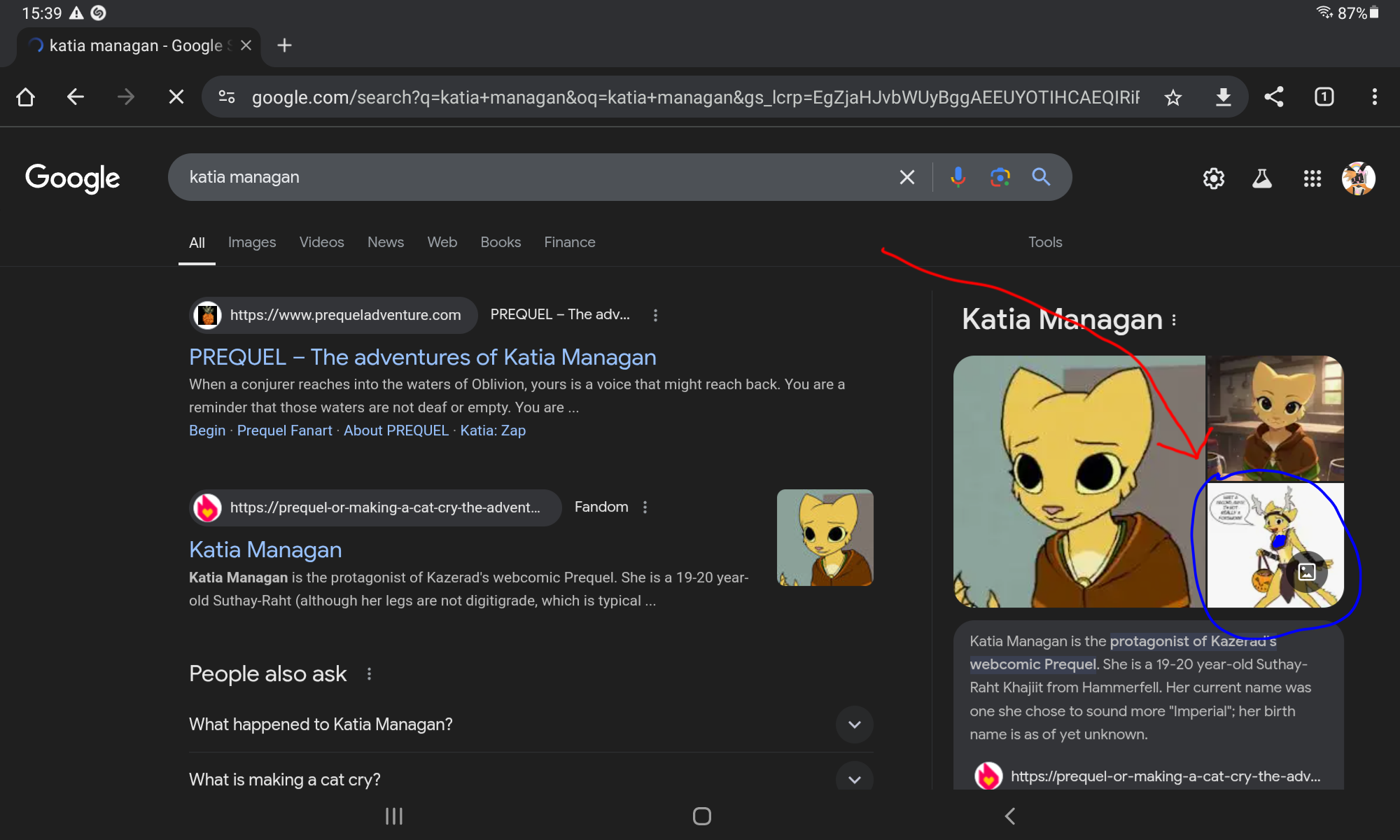Tap the magnifier search button
The width and height of the screenshot is (1400, 840).
(1042, 177)
